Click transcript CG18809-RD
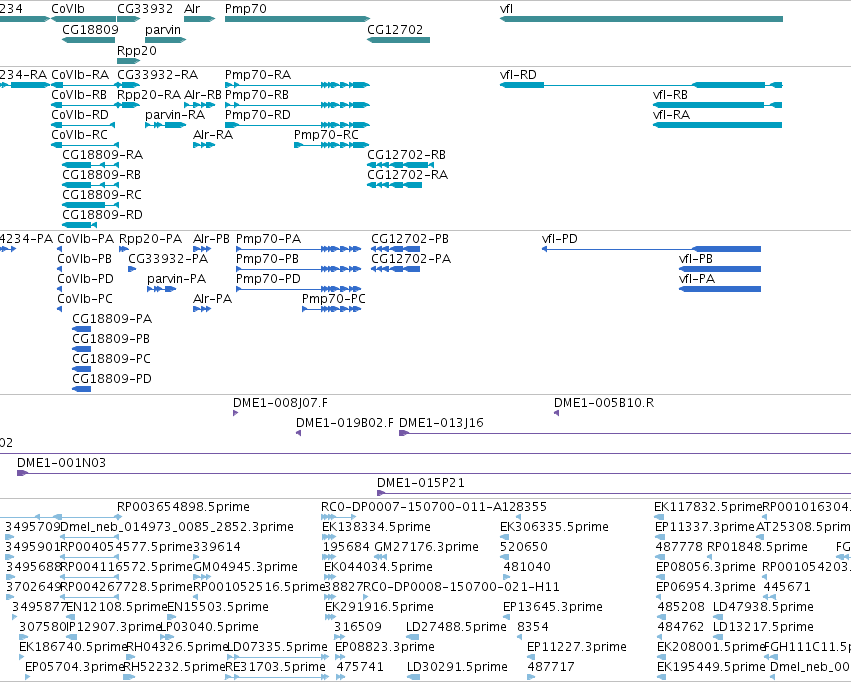The width and height of the screenshot is (851, 682). 80,225
